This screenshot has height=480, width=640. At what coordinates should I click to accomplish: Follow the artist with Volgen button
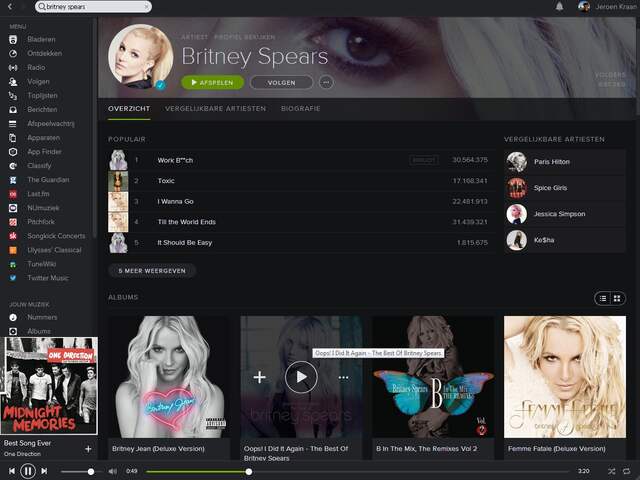282,82
